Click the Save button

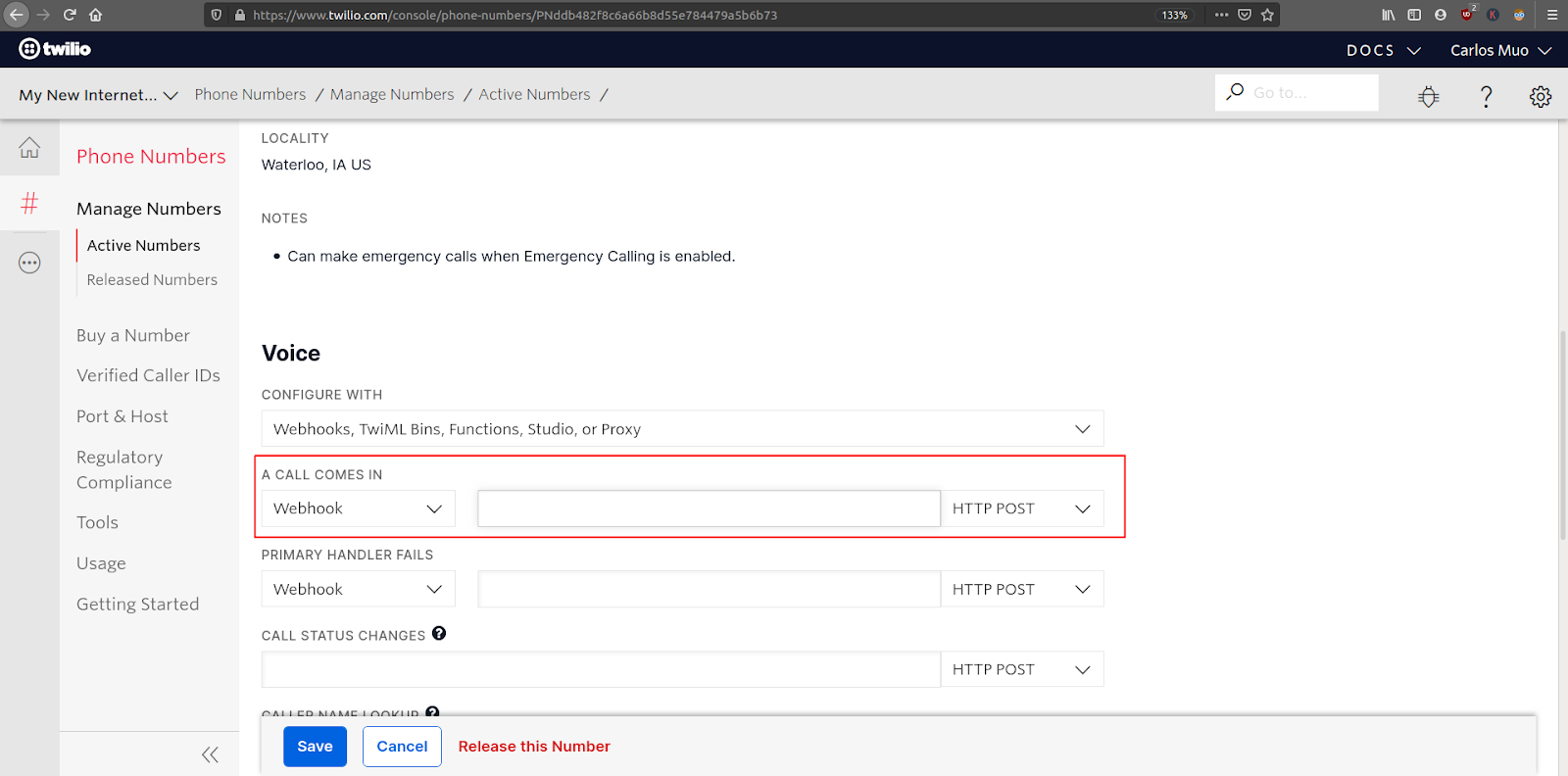tap(315, 747)
